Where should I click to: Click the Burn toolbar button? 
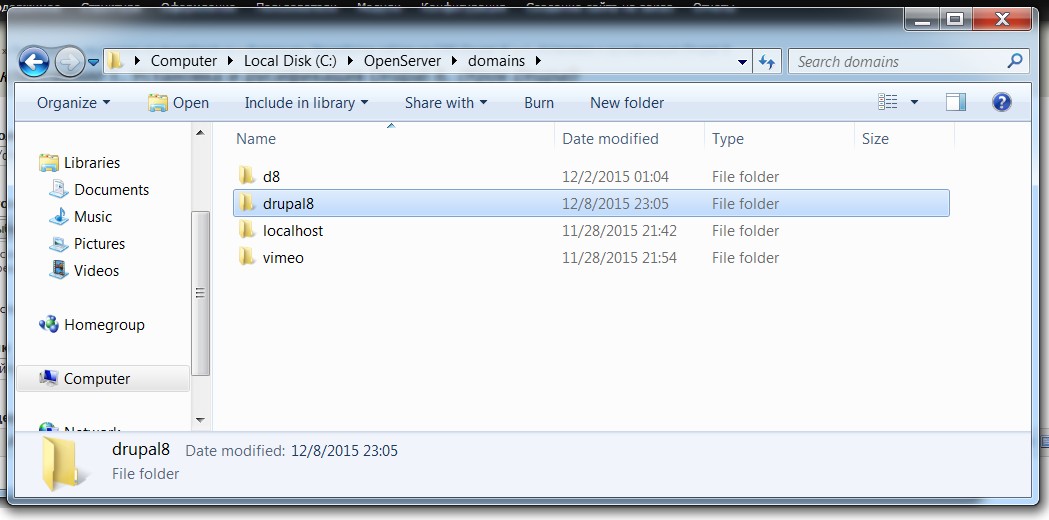(x=539, y=102)
